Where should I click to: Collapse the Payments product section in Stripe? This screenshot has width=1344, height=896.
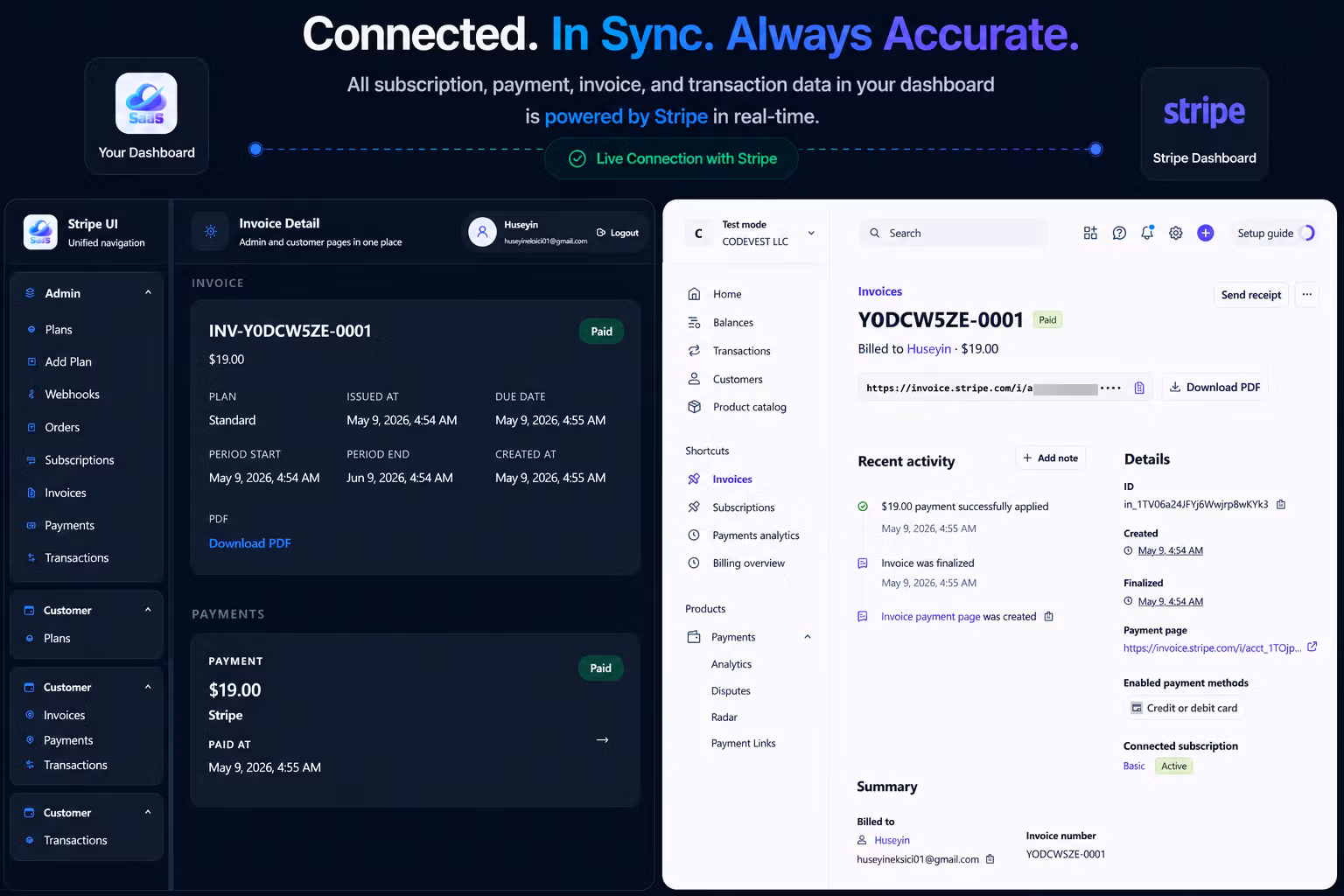pyautogui.click(x=808, y=637)
